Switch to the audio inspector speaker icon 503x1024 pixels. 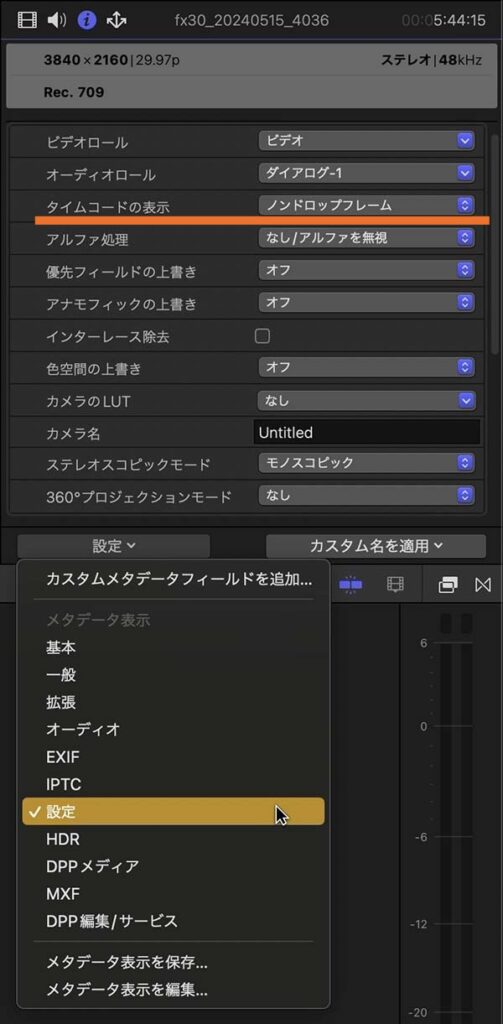click(x=57, y=20)
